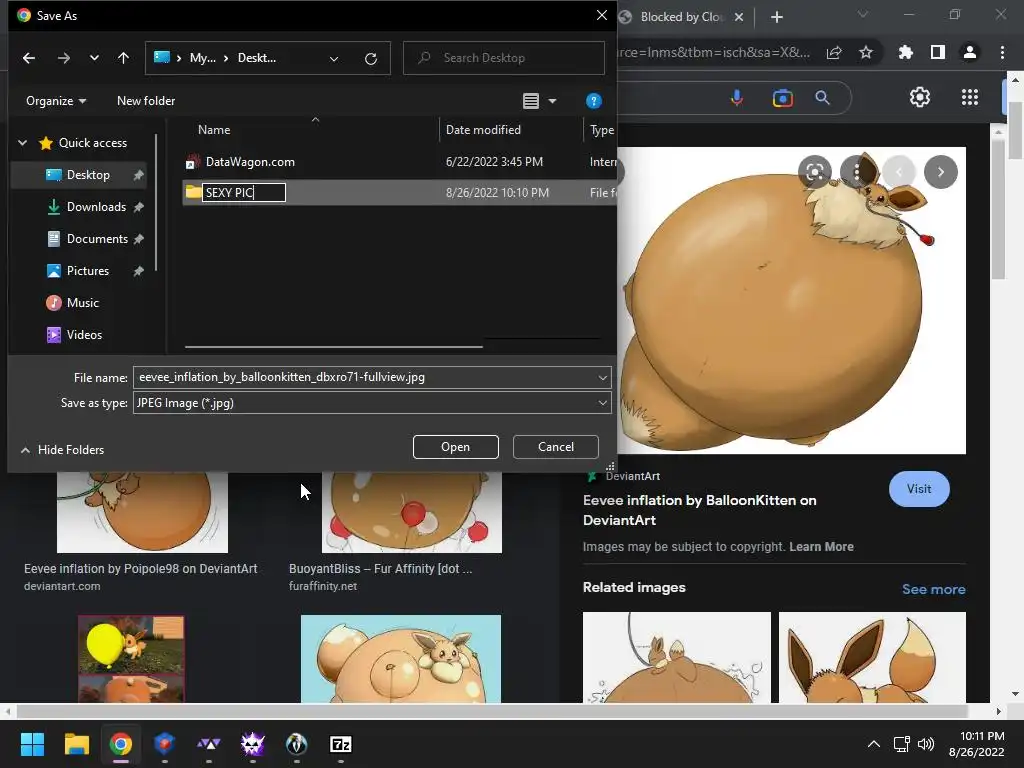Open Chrome three-dot menu

coord(1002,53)
